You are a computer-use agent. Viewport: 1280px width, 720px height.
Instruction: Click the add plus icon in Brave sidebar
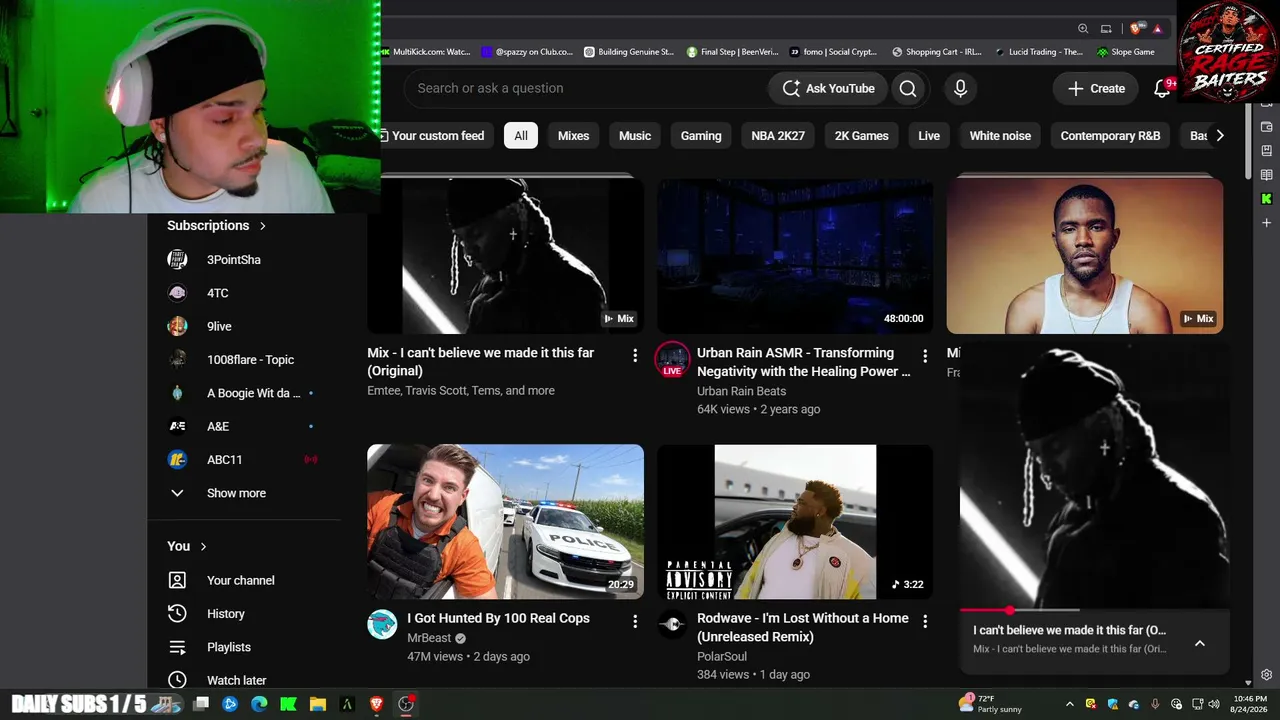click(1267, 223)
